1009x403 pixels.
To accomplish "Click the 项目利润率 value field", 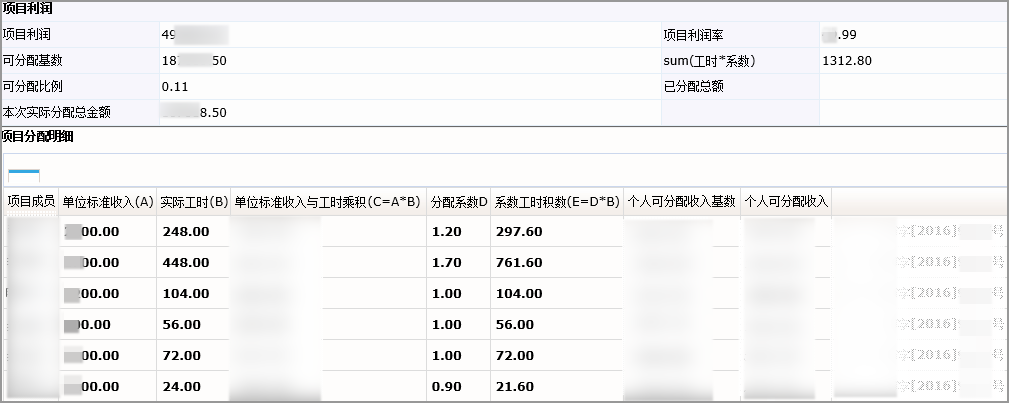I will click(x=913, y=35).
